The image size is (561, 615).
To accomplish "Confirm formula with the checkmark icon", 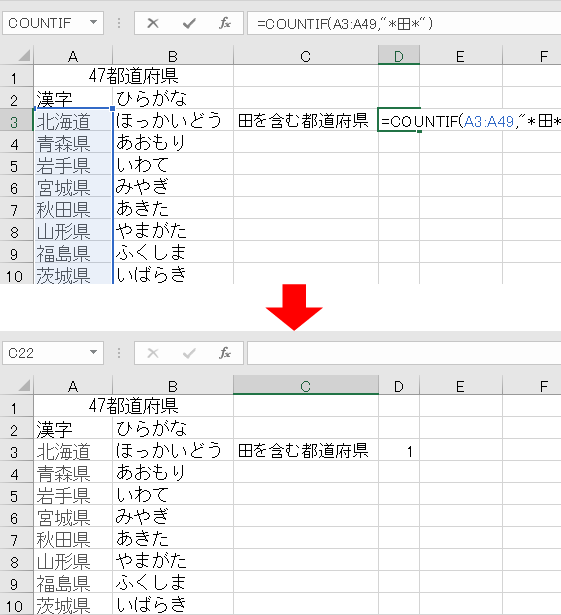I will 189,24.
